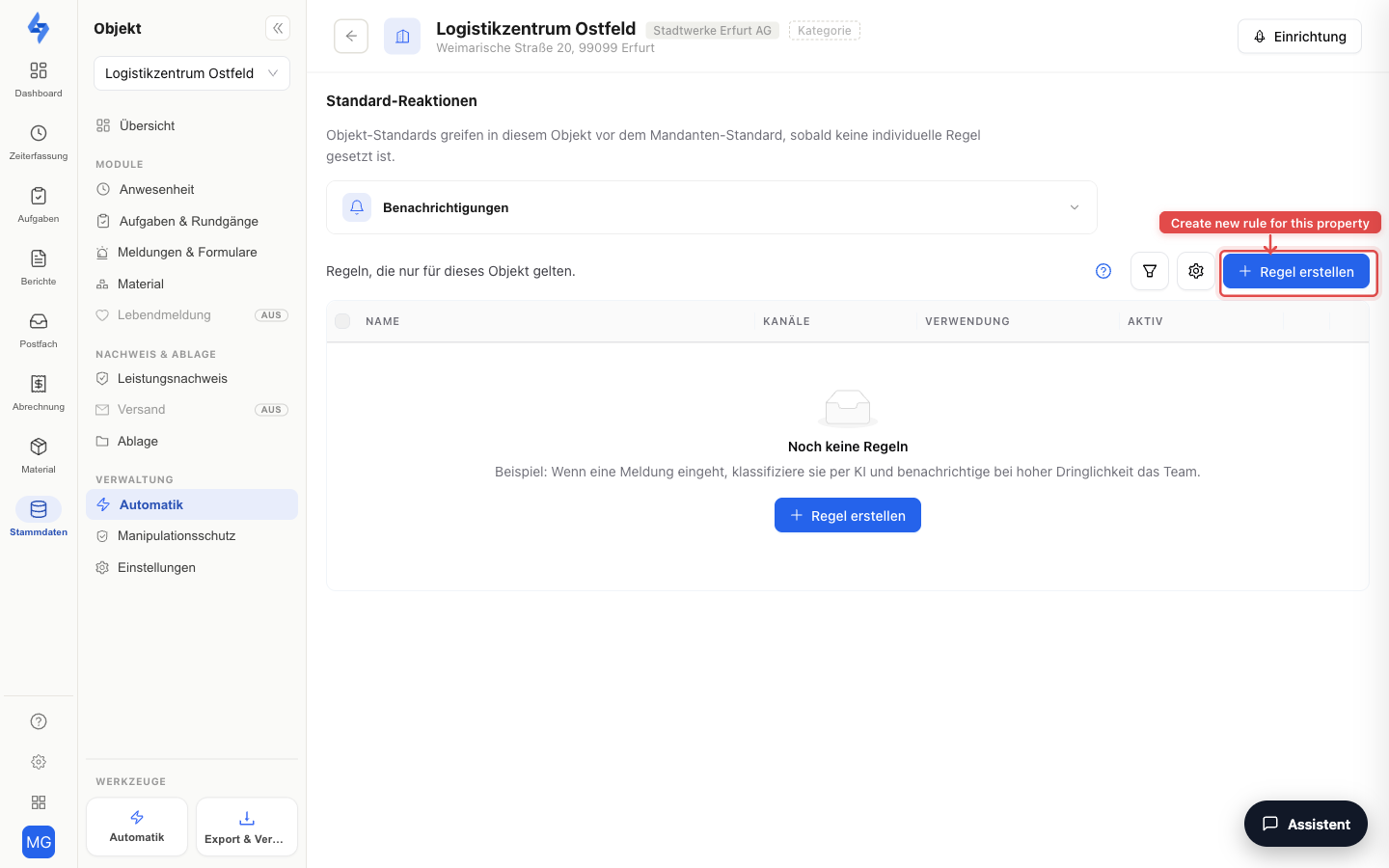This screenshot has width=1389, height=868.
Task: Open the apps grid icon in rail
Action: pos(39,802)
